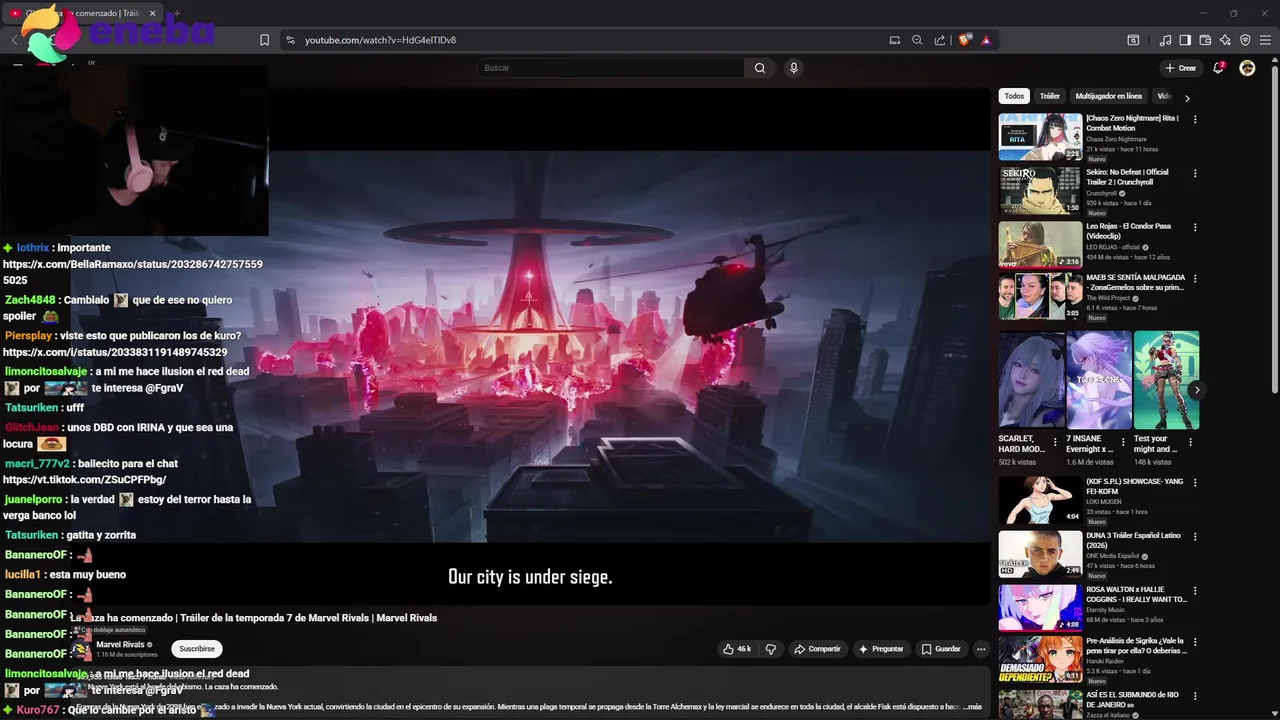Image resolution: width=1280 pixels, height=720 pixels.
Task: Open options for 7 INSANE Evernight short
Action: [1123, 440]
